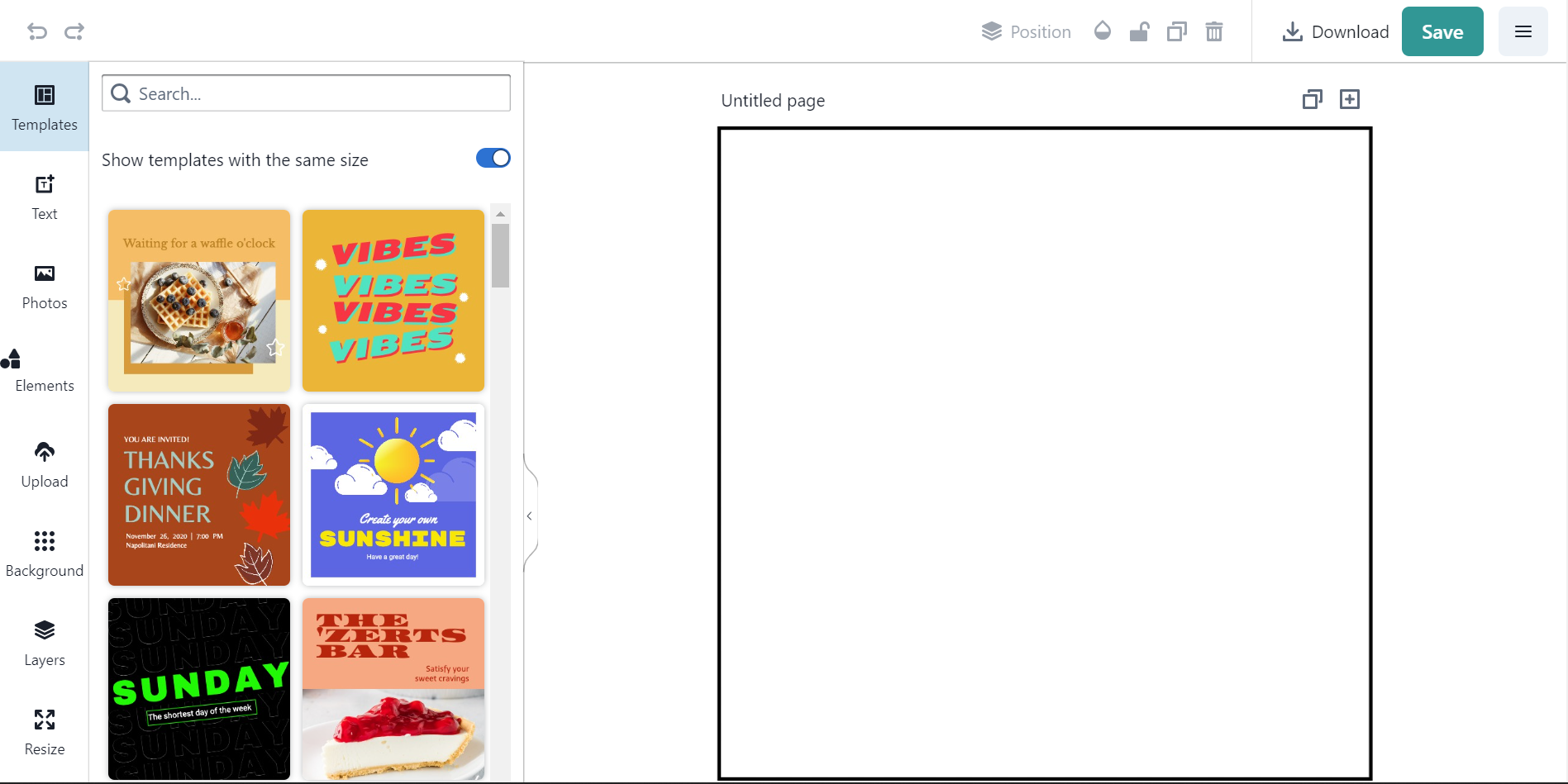The width and height of the screenshot is (1568, 784).
Task: Click the Untitled page title
Action: pos(773,101)
